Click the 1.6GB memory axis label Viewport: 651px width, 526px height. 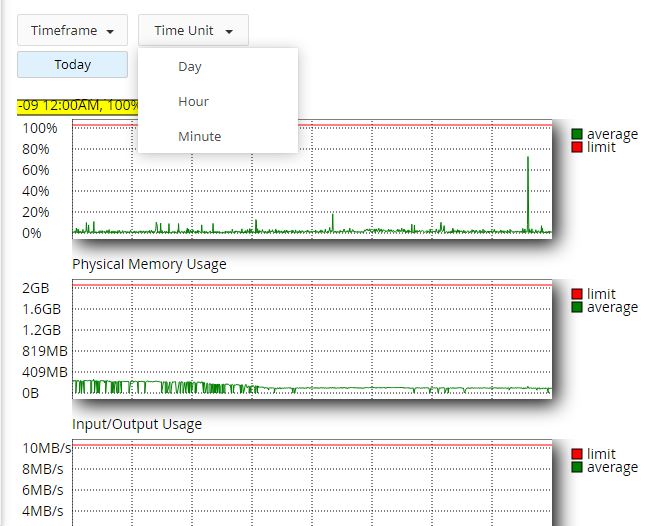(42, 309)
